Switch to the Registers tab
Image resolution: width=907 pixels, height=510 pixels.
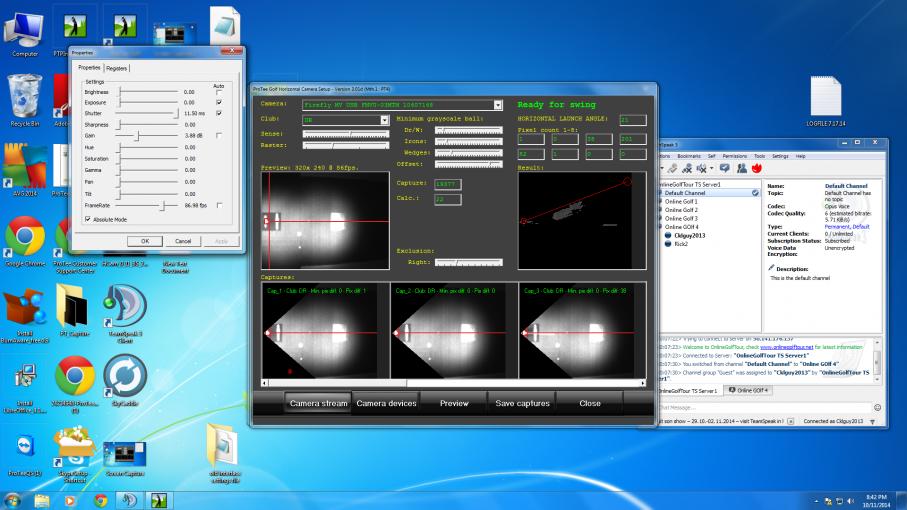[x=116, y=68]
